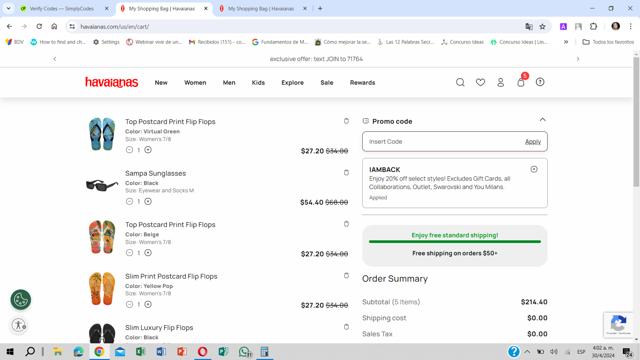
Task: Bookmark this page with star icon
Action: 542,27
